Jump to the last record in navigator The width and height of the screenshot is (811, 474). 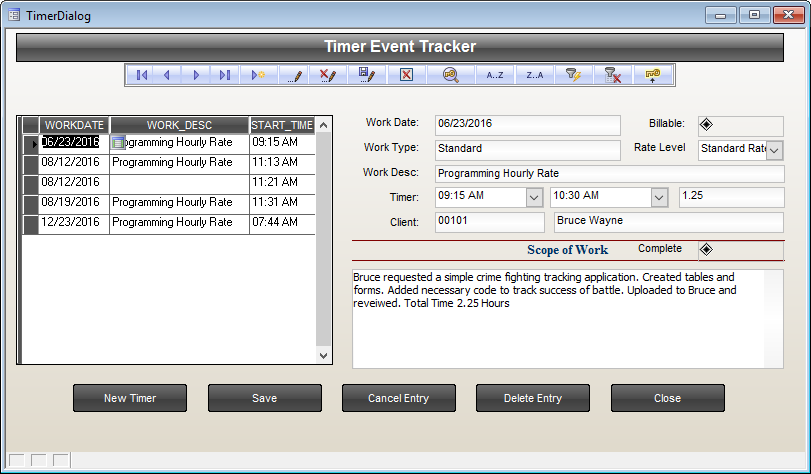pos(225,75)
